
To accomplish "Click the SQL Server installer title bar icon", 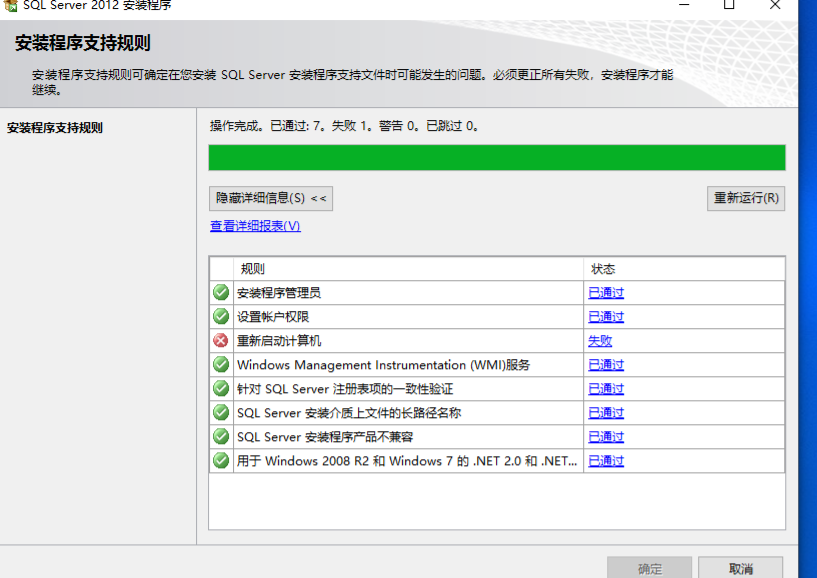I will pos(10,5).
